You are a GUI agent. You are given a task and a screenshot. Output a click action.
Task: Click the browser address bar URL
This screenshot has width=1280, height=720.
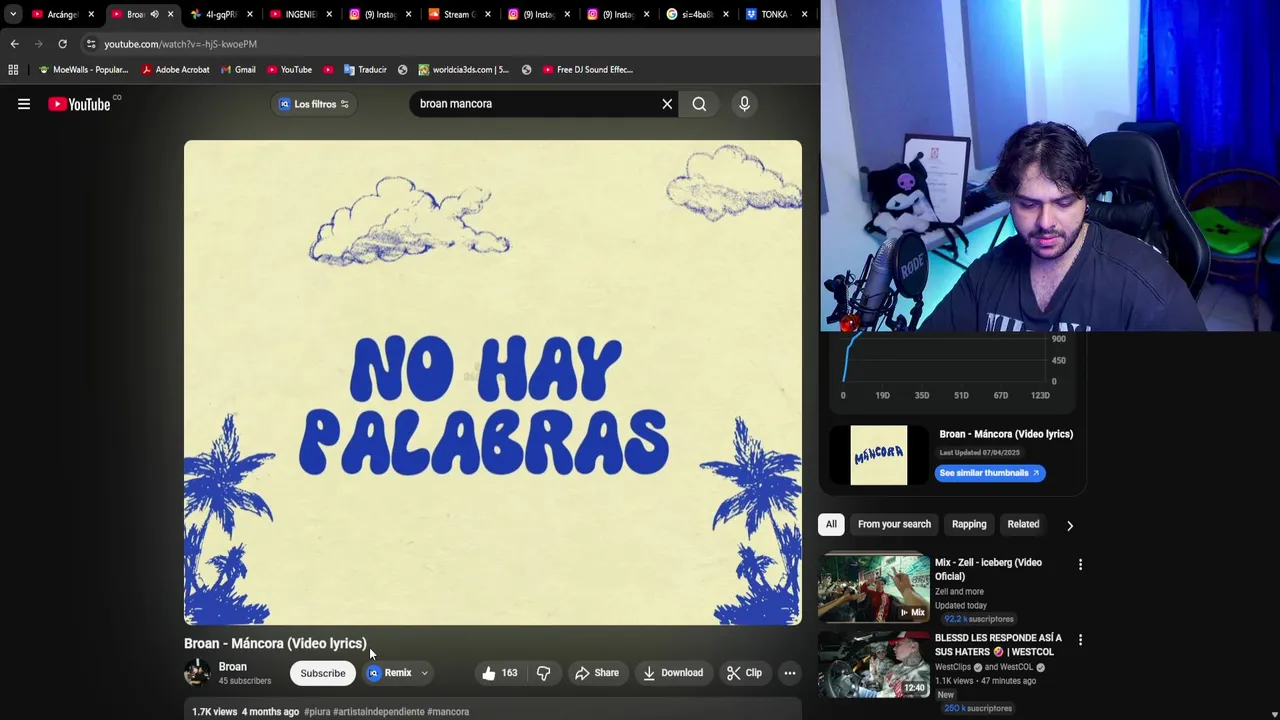point(180,44)
